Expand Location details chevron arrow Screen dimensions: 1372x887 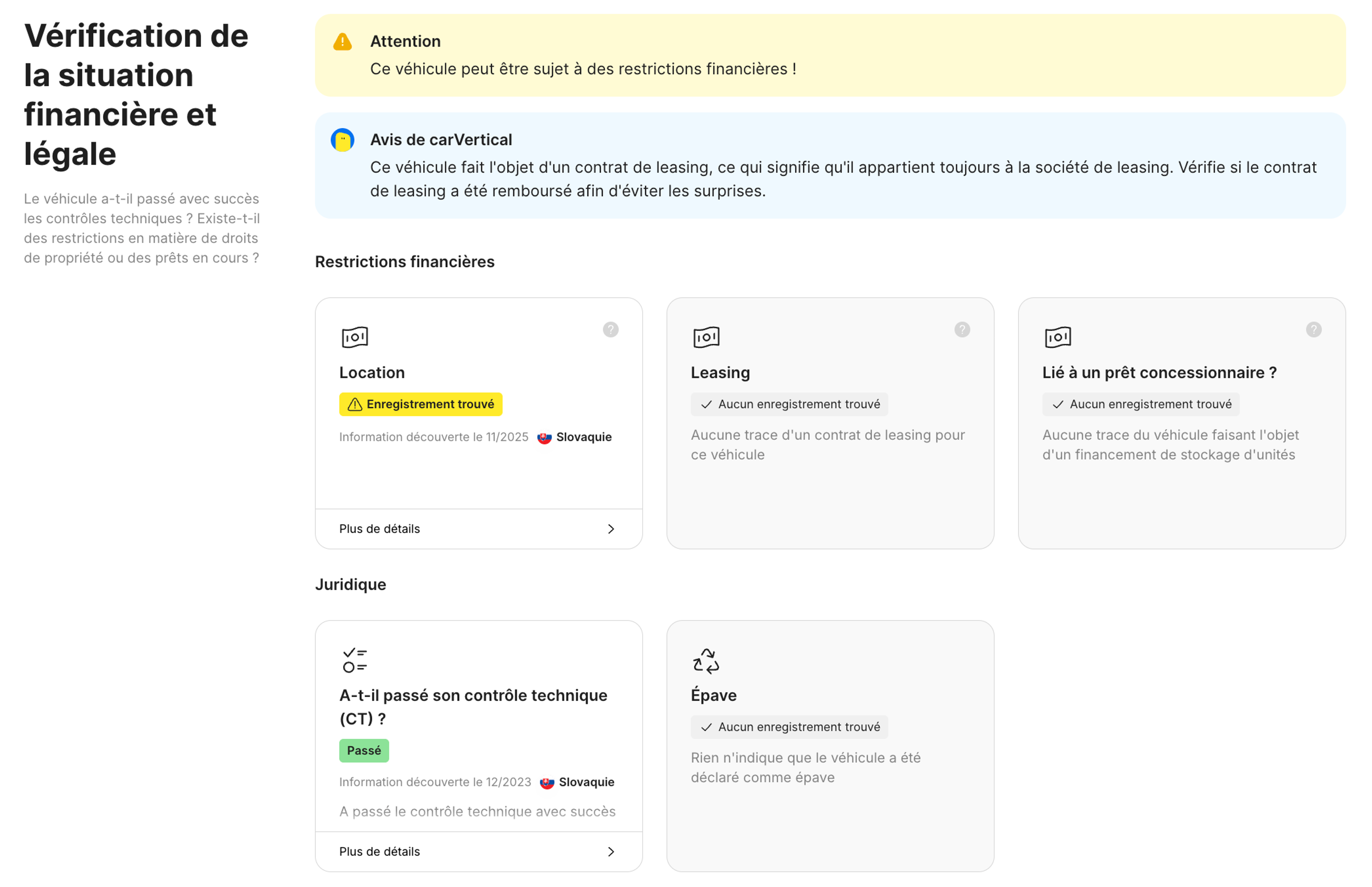[611, 529]
